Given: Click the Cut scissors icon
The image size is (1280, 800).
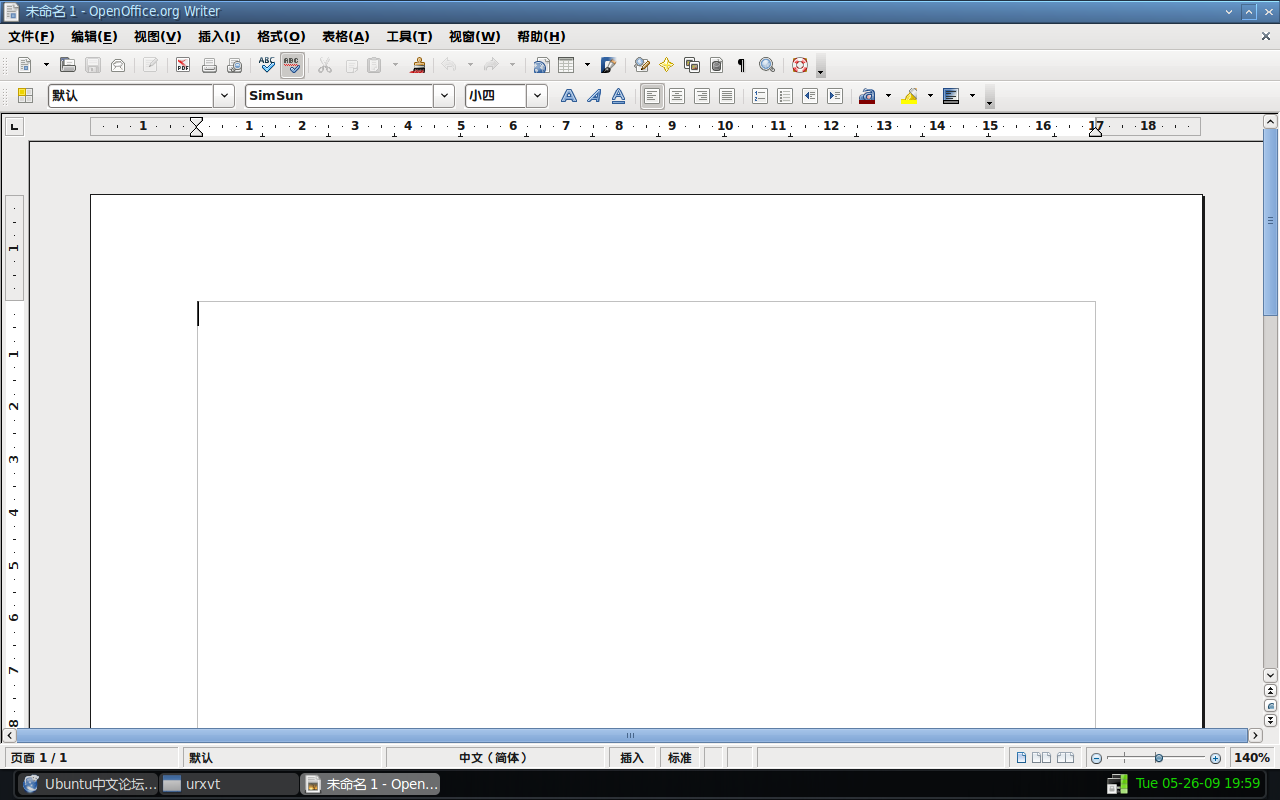Looking at the screenshot, I should click(x=325, y=65).
